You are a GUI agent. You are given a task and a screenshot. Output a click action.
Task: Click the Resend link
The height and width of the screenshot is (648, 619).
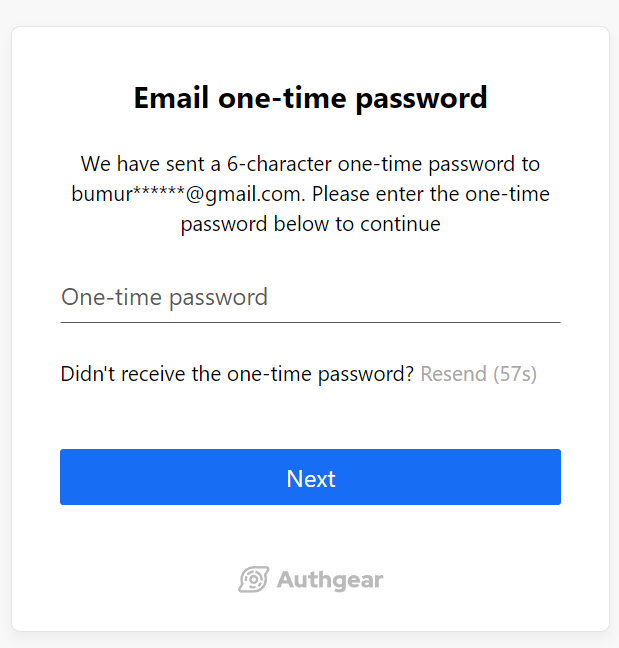(x=453, y=374)
